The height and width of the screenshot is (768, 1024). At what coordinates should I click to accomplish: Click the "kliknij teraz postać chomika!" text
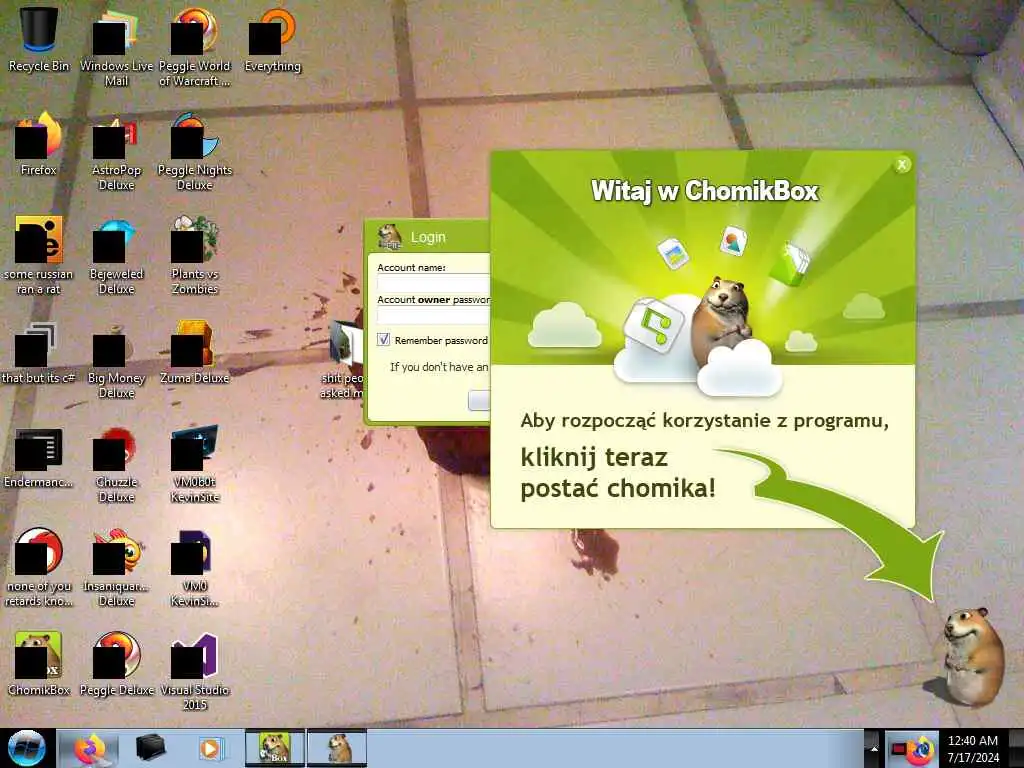point(617,472)
